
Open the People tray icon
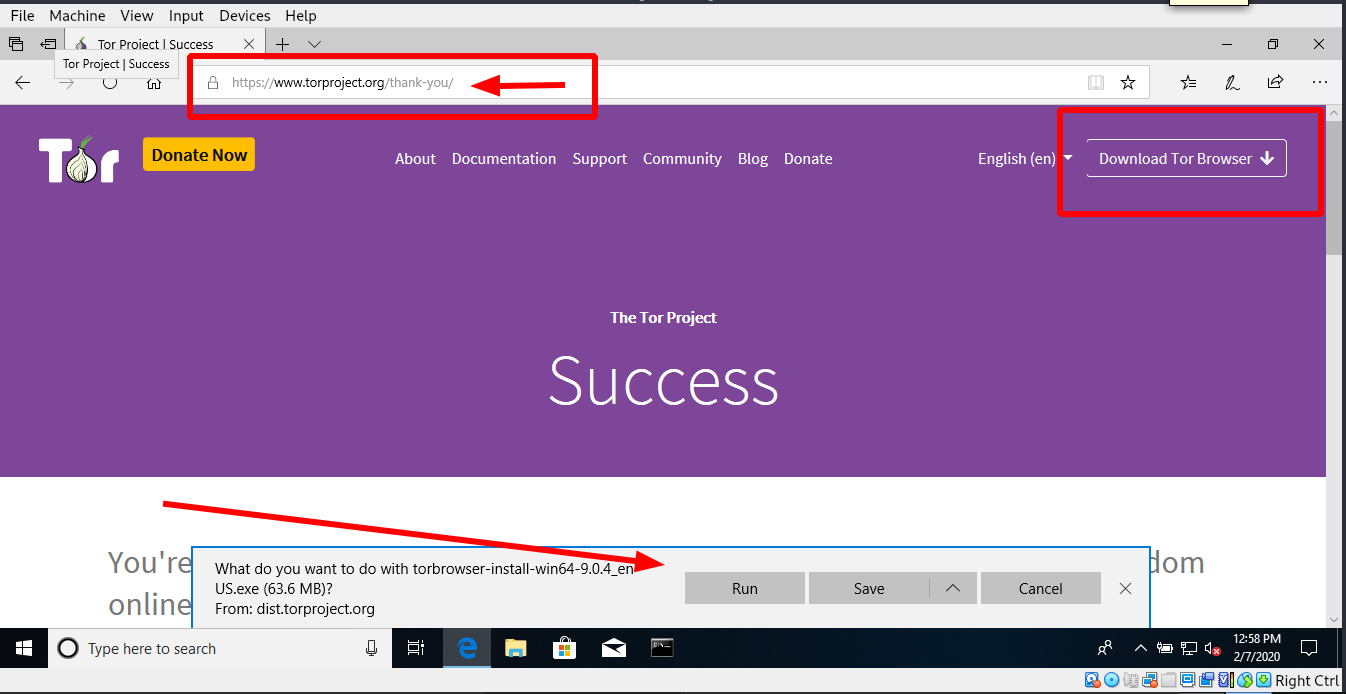[x=1106, y=648]
